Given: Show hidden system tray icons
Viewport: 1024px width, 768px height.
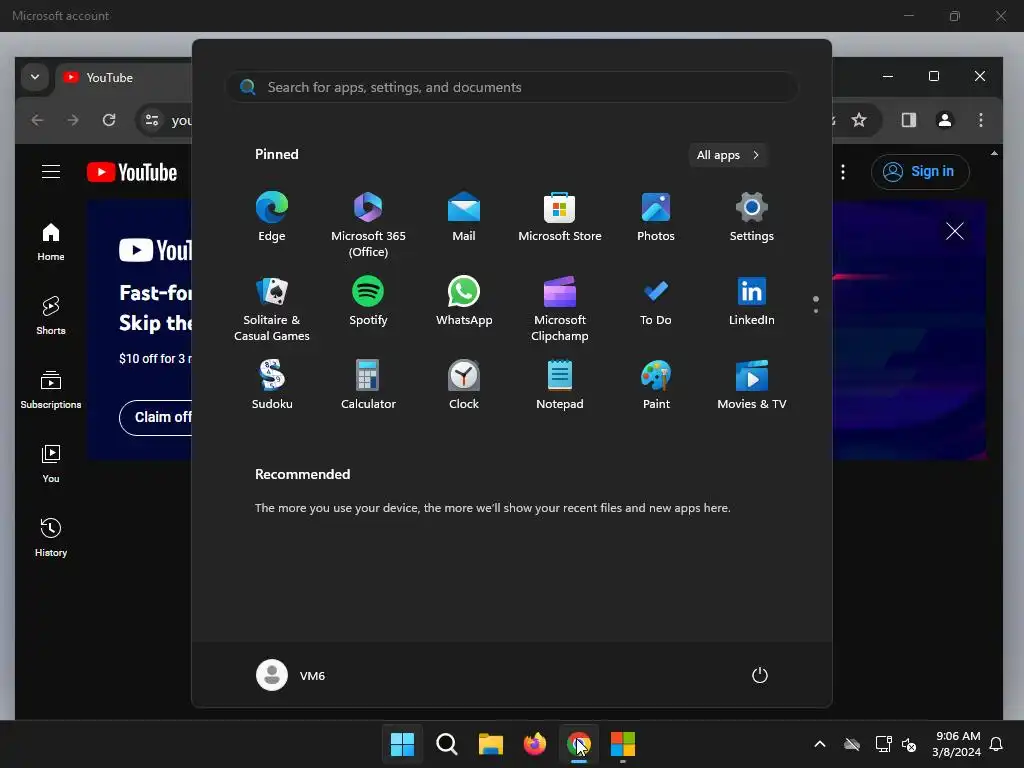Looking at the screenshot, I should pyautogui.click(x=820, y=744).
